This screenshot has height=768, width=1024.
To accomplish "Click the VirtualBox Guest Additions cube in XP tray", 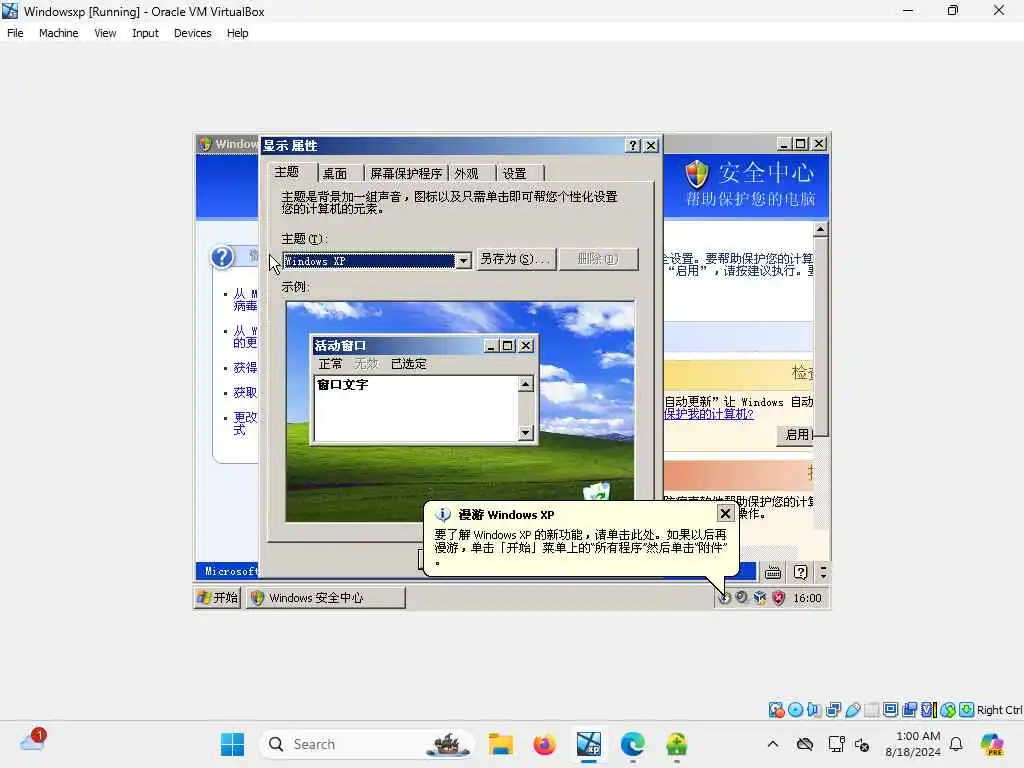I will pyautogui.click(x=760, y=598).
